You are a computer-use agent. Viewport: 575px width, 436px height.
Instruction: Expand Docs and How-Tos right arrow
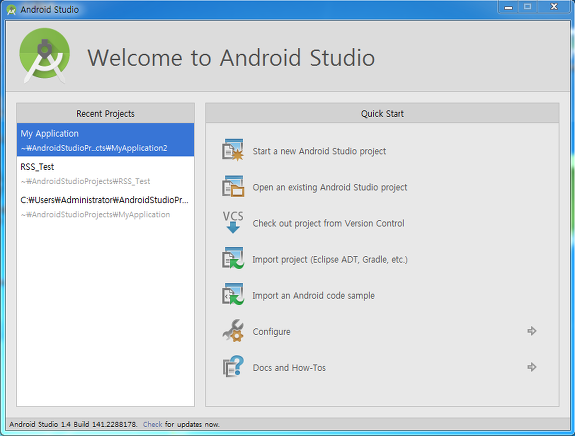coord(531,367)
